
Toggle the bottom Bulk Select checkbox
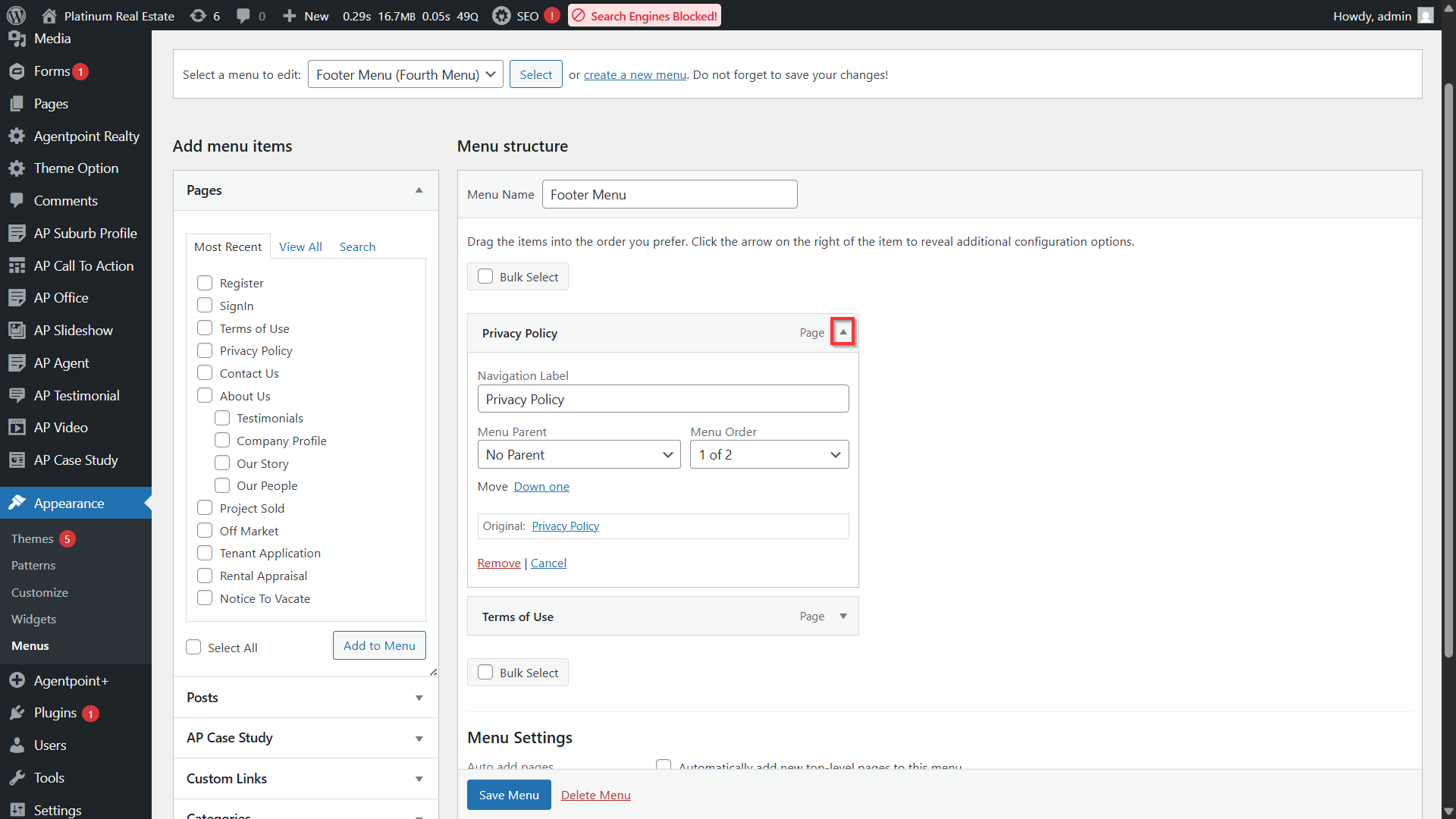click(485, 672)
